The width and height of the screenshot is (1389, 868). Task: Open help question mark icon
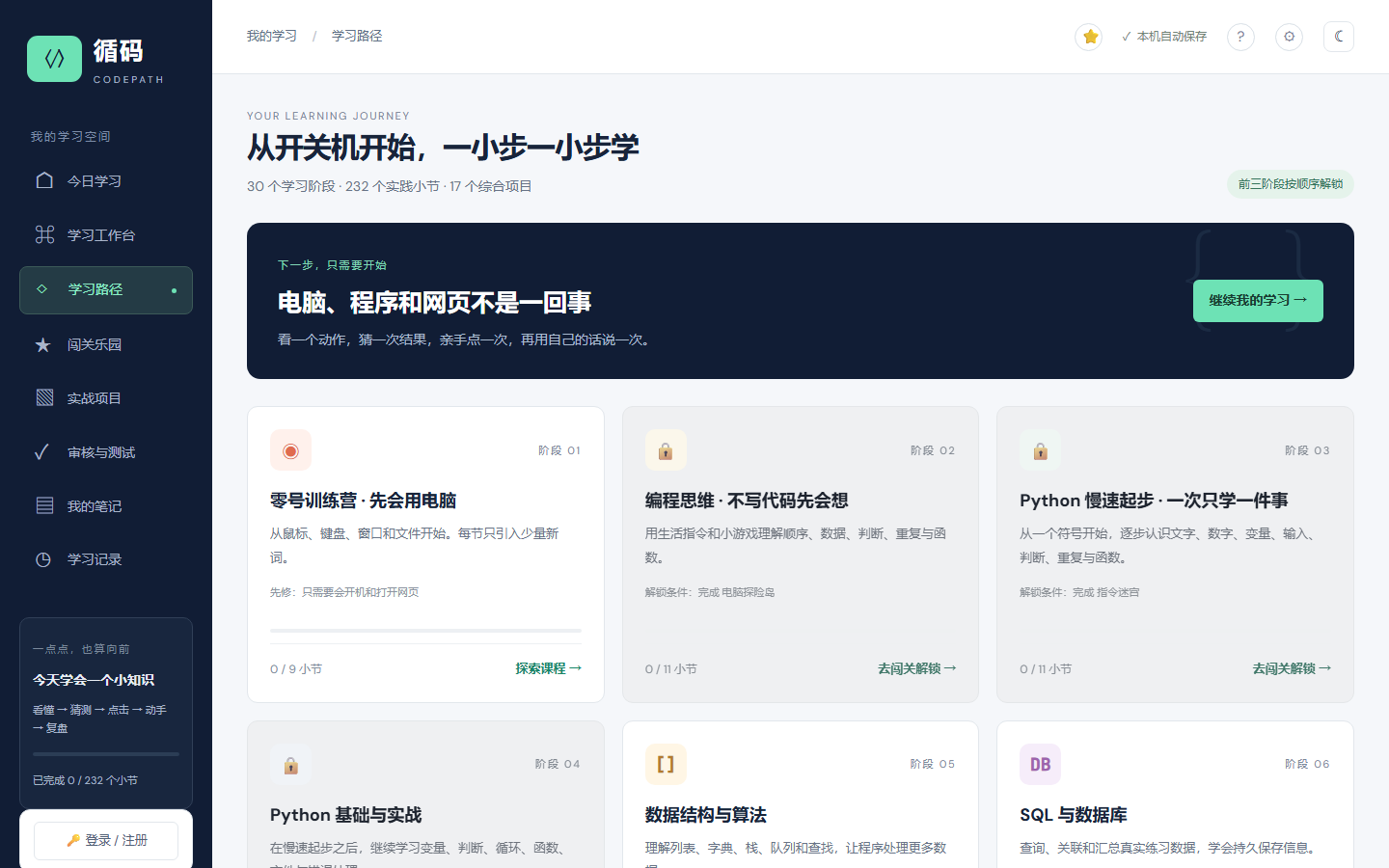point(1240,37)
